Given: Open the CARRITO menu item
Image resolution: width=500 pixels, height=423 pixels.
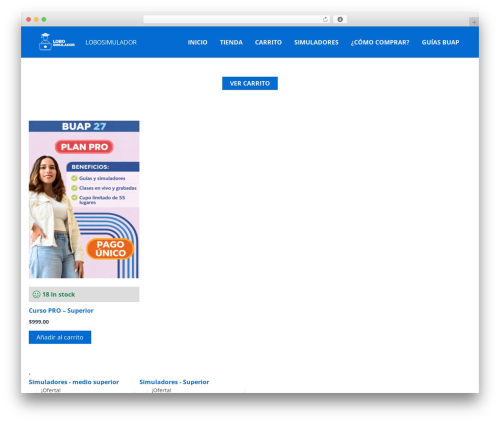Looking at the screenshot, I should point(268,42).
